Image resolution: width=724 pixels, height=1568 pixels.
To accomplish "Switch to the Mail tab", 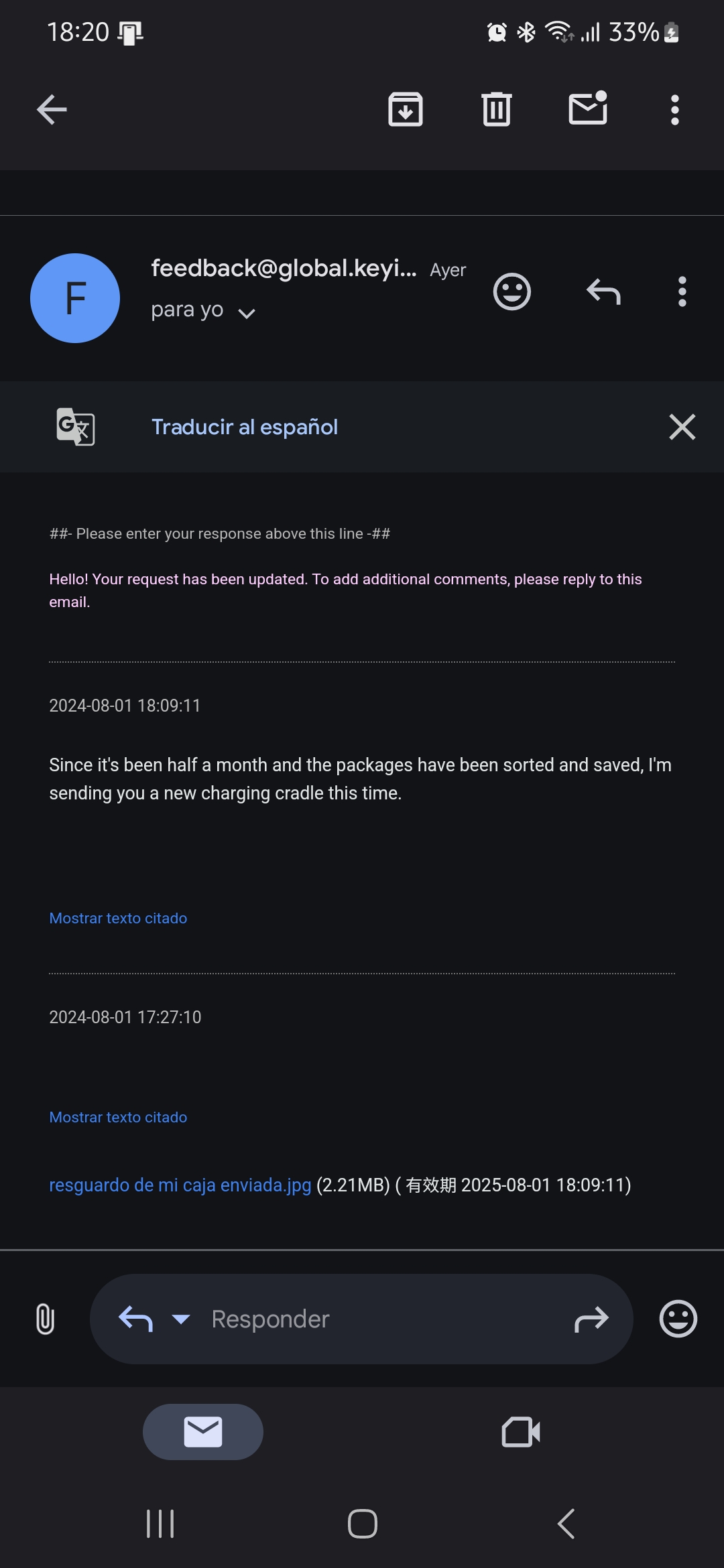I will point(202,1431).
